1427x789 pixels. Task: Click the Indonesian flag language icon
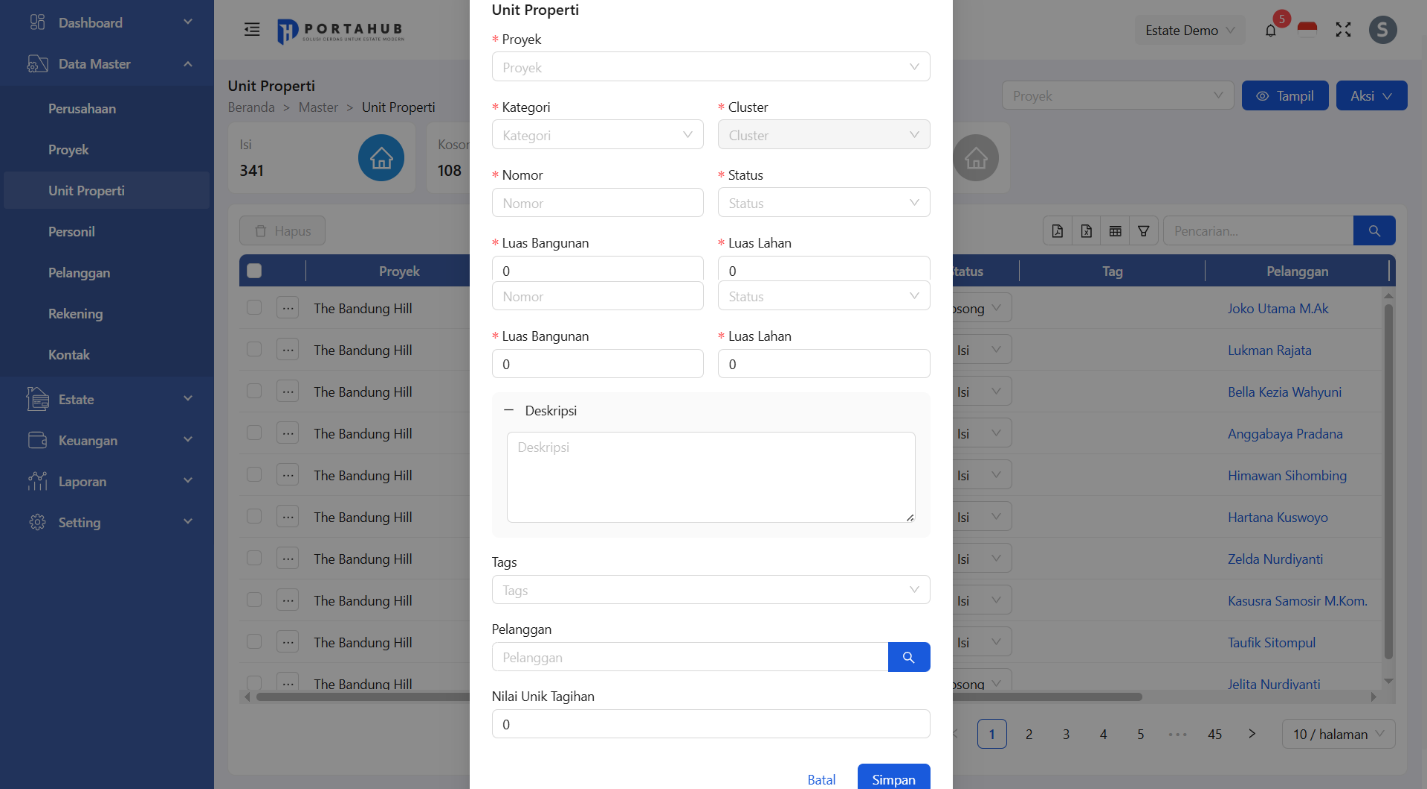(x=1307, y=29)
